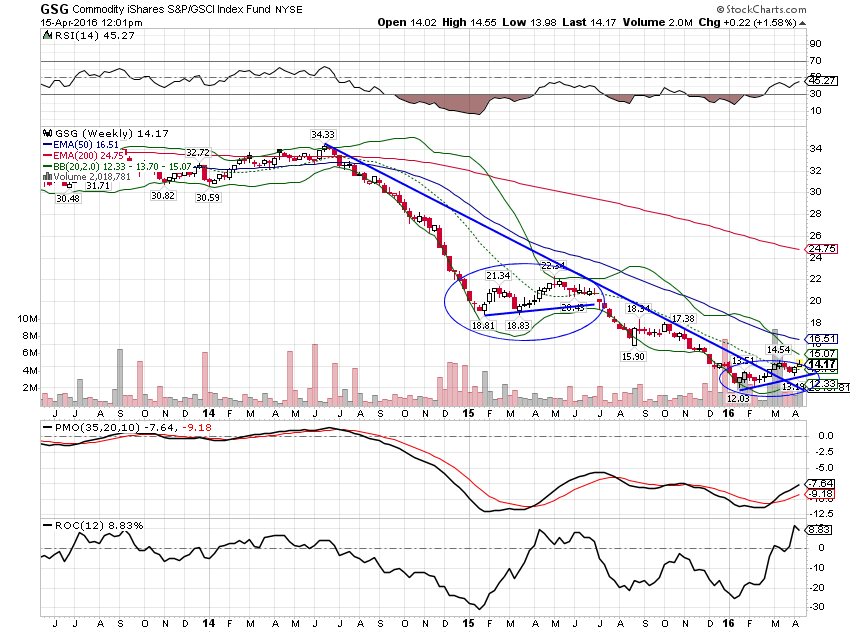Click the 24.75 red axis value tag
This screenshot has height=633, width=850.
tap(822, 249)
